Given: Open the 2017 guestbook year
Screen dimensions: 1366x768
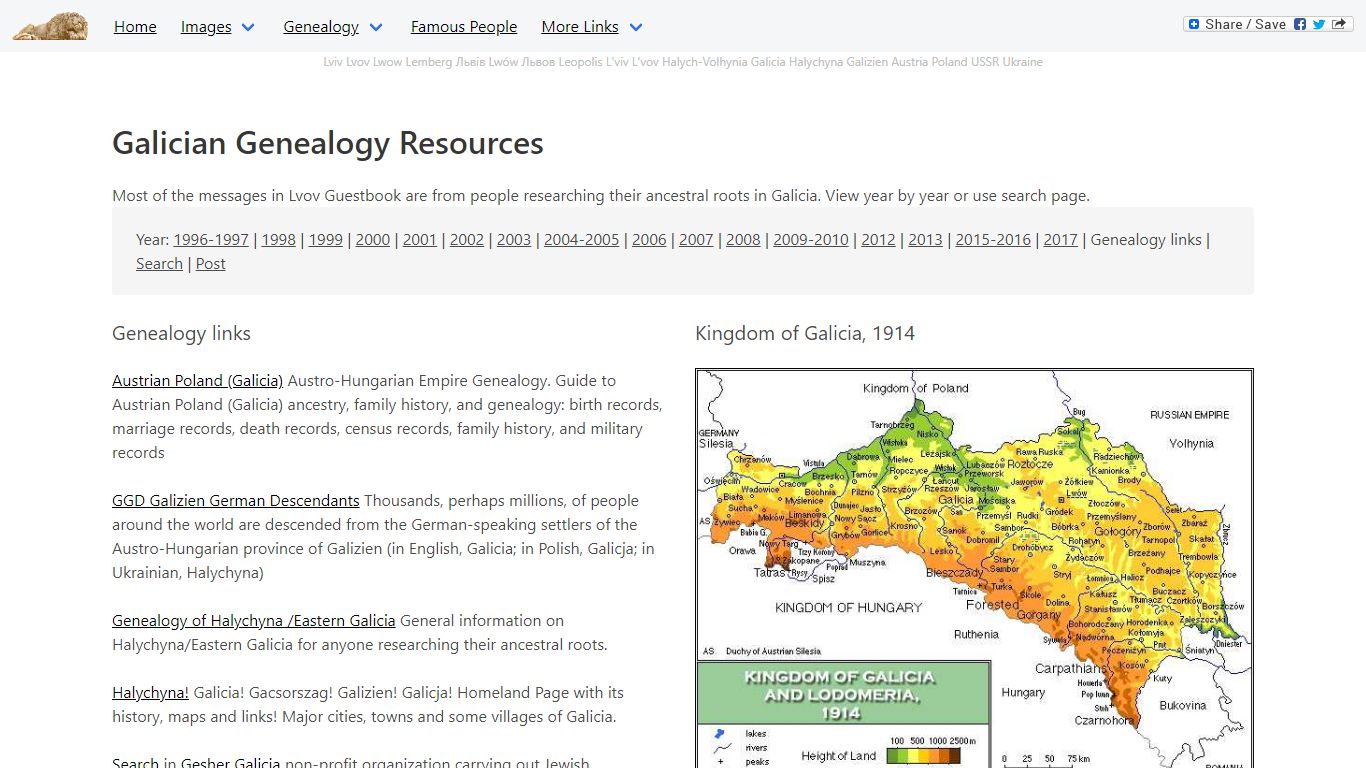Looking at the screenshot, I should 1060,240.
